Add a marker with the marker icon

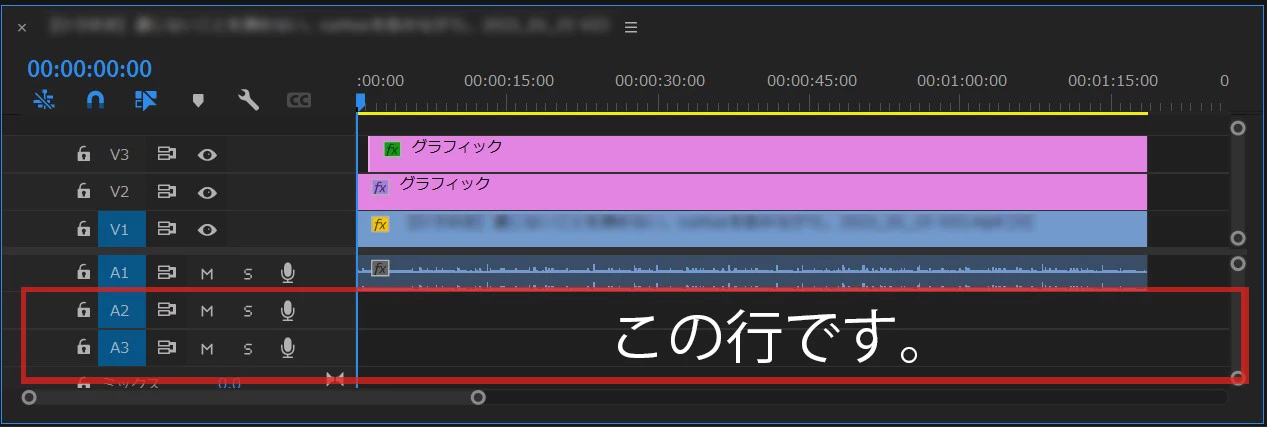click(x=198, y=100)
